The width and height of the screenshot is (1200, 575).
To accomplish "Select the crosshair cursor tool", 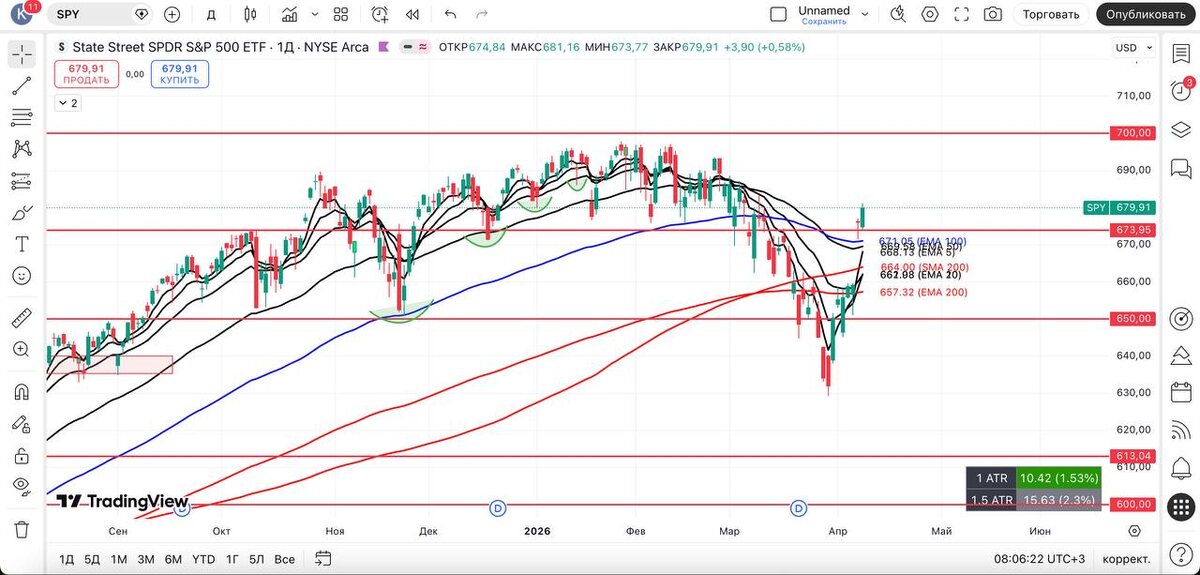I will click(21, 55).
